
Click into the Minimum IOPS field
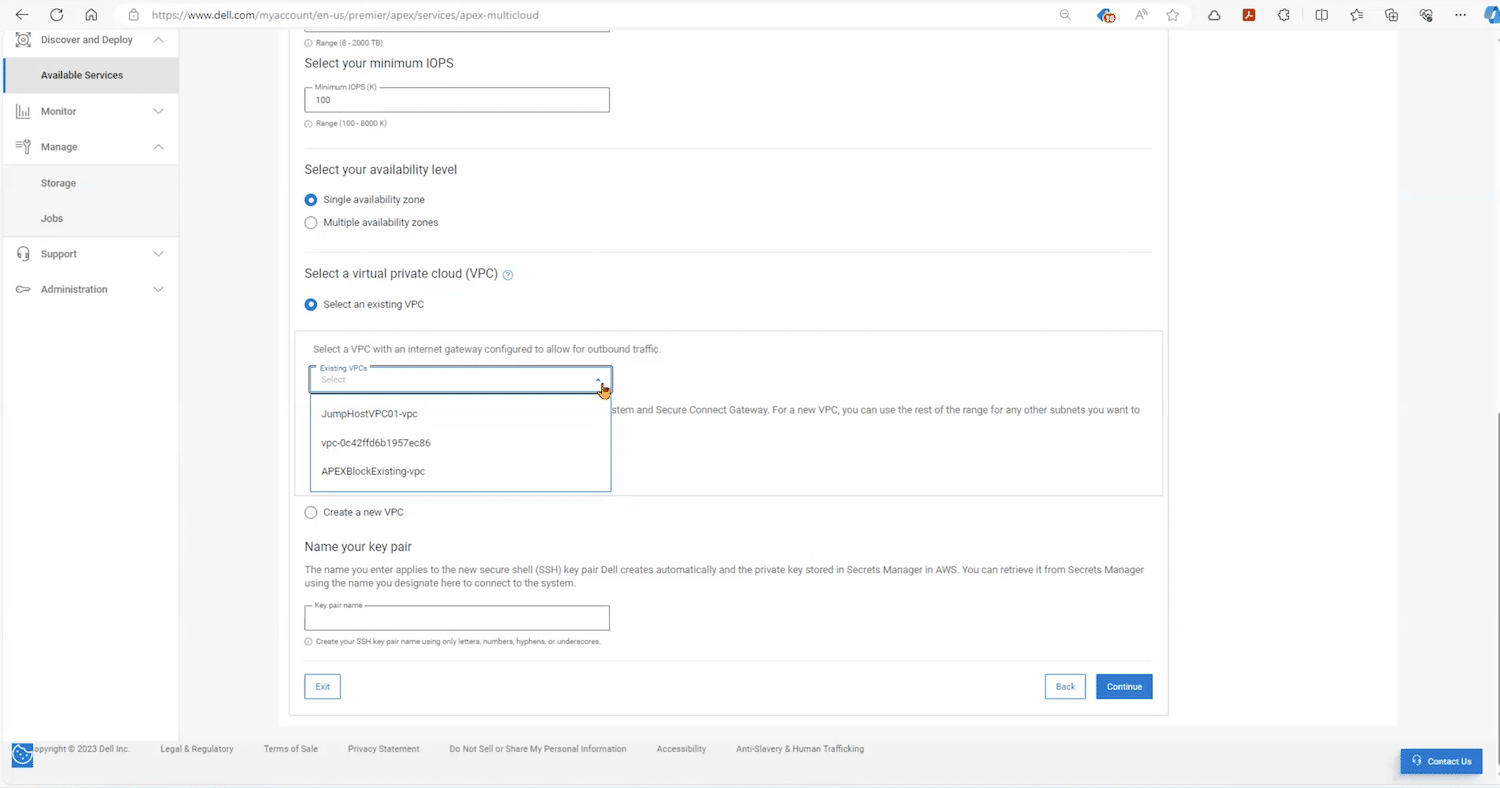pyautogui.click(x=457, y=100)
